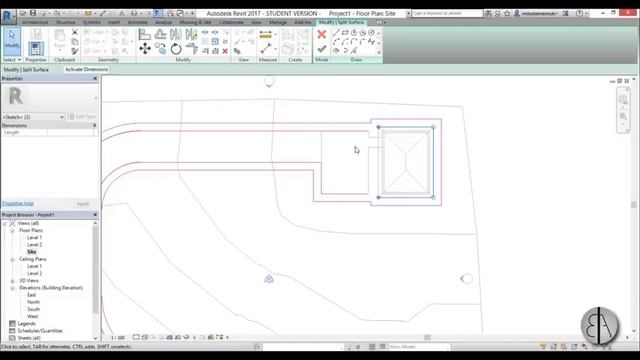Switch to Modify | Split Surface tab

click(x=342, y=22)
